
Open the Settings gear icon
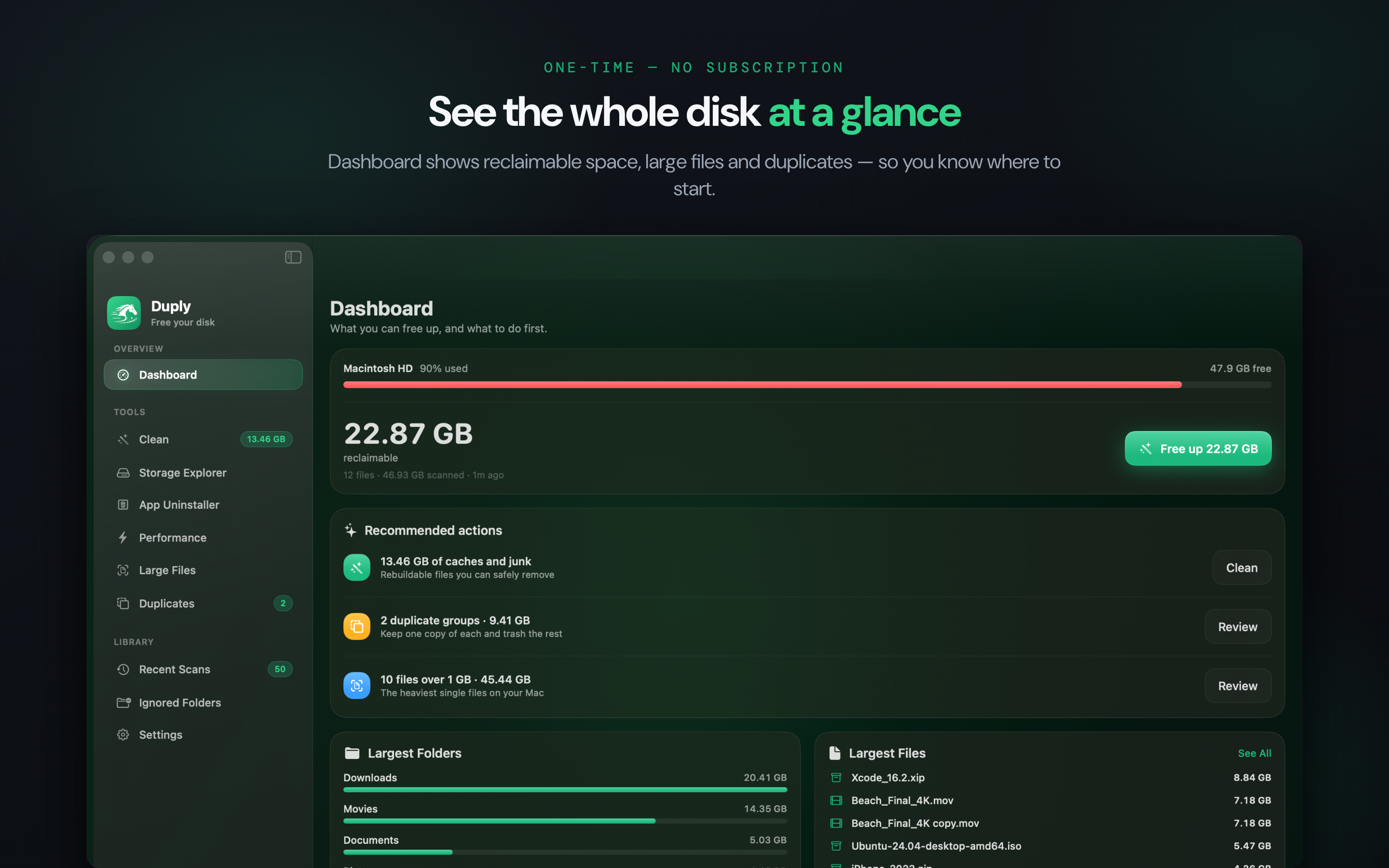(123, 735)
